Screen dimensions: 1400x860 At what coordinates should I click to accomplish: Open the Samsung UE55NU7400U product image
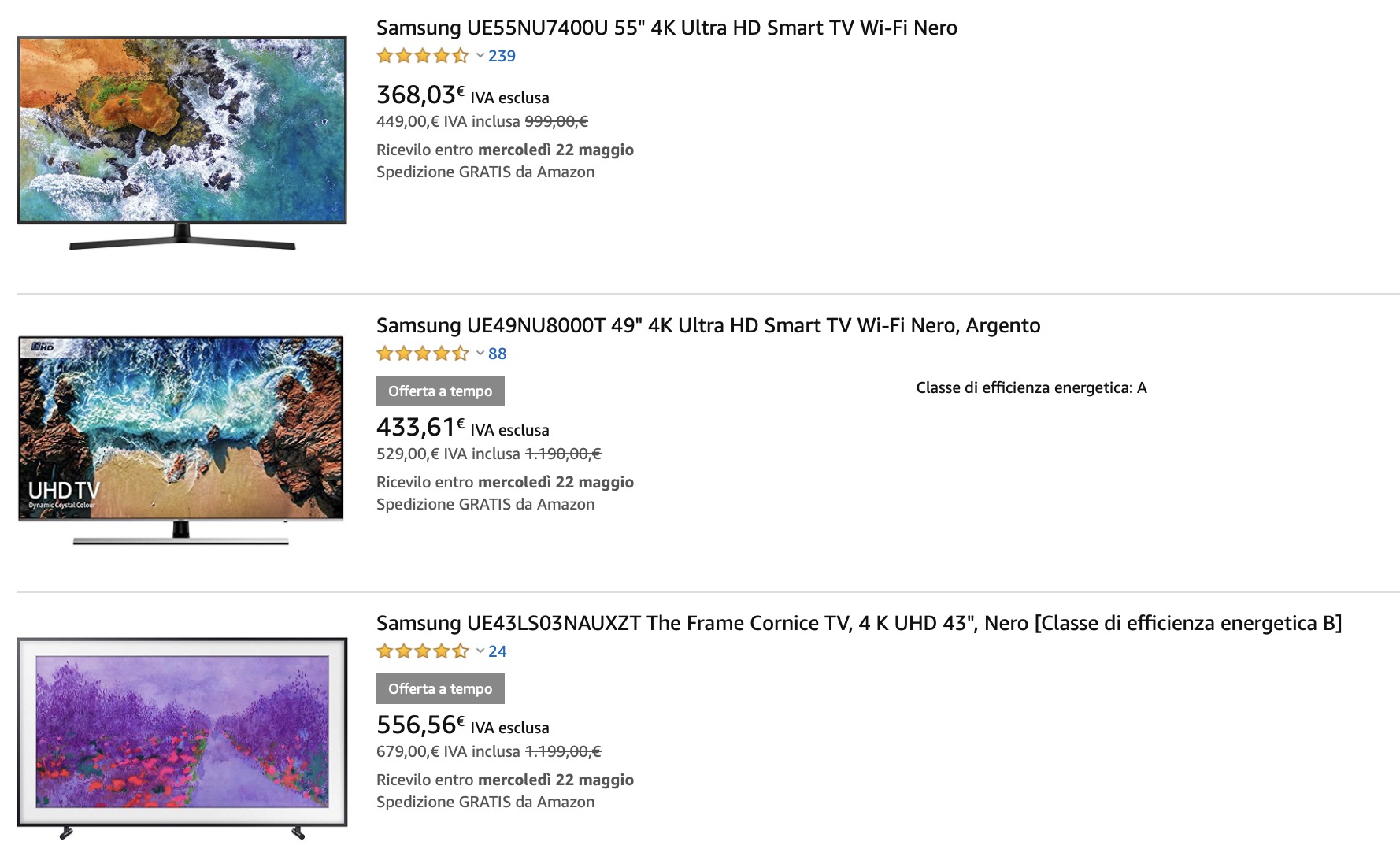coord(182,143)
